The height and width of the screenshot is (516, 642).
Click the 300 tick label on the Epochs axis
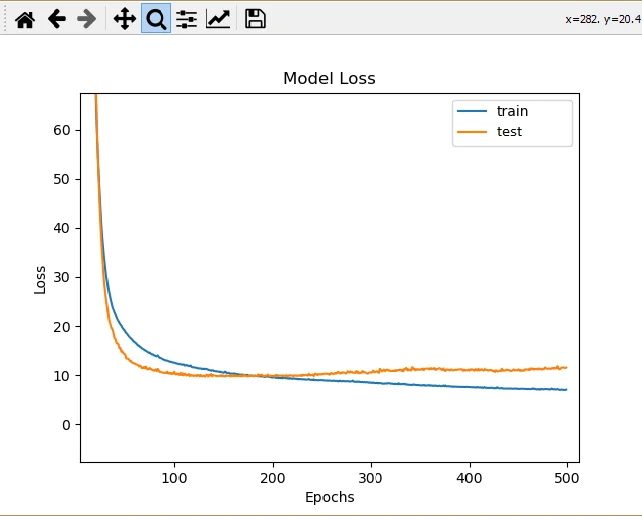[x=371, y=478]
